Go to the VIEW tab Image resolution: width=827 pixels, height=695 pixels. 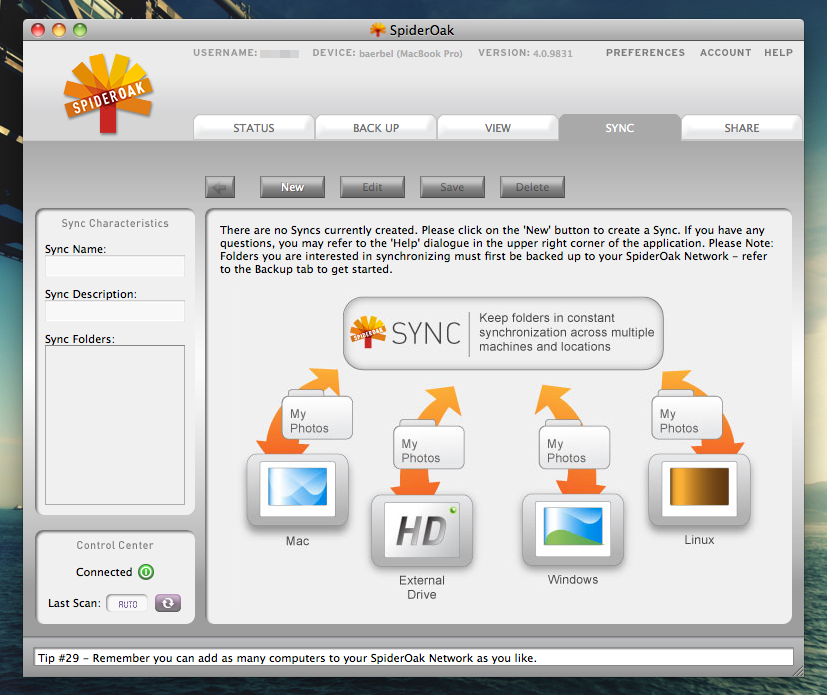tap(498, 128)
